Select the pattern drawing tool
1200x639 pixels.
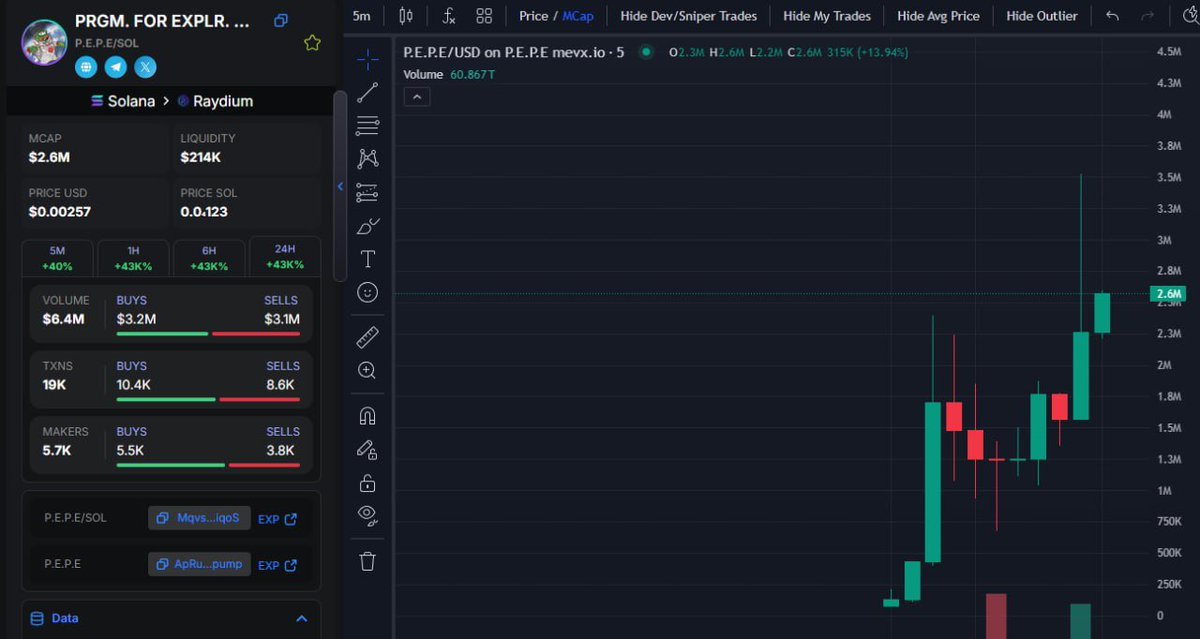[x=368, y=159]
